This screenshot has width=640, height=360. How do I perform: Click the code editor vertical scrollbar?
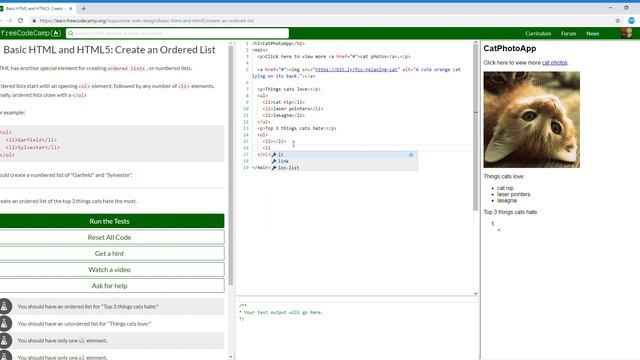tap(476, 127)
